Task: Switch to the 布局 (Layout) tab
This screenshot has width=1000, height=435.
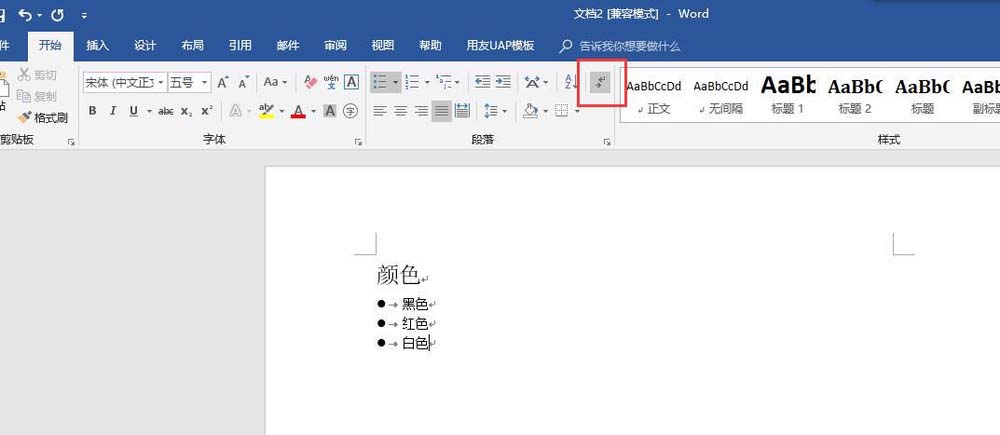Action: point(193,46)
